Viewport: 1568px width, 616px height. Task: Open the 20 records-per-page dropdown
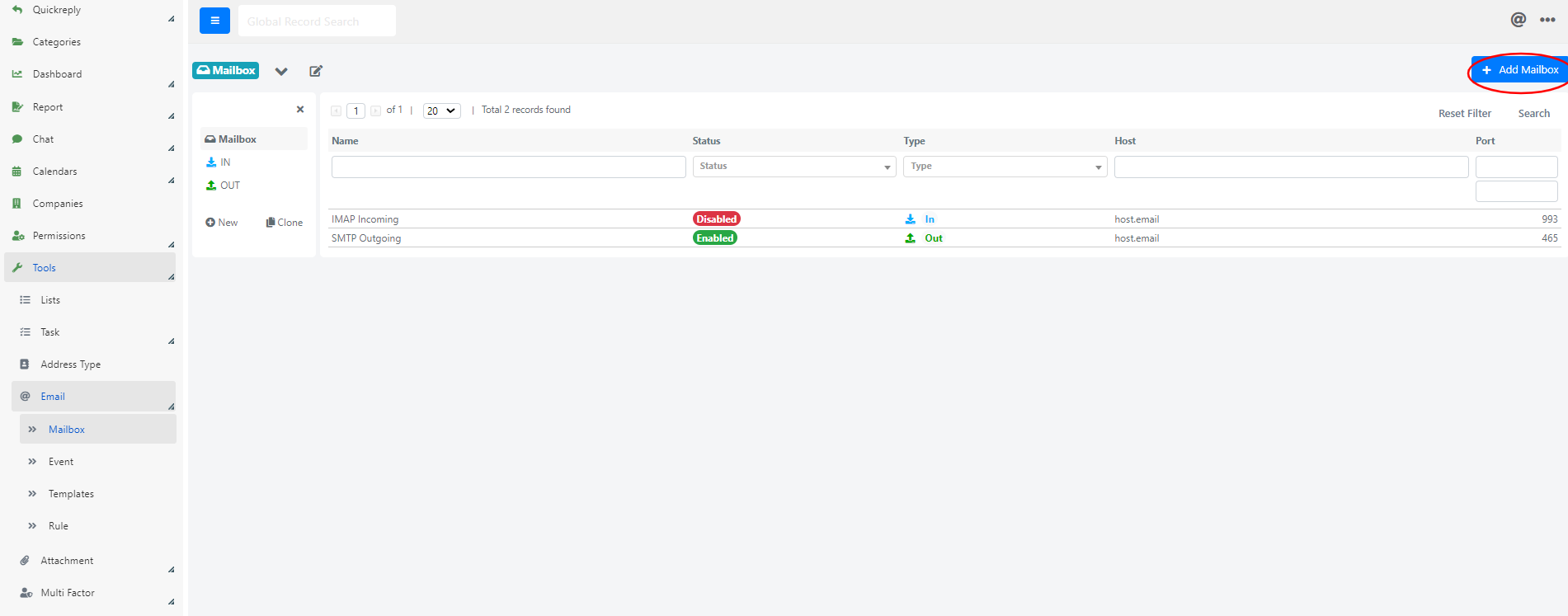[441, 111]
